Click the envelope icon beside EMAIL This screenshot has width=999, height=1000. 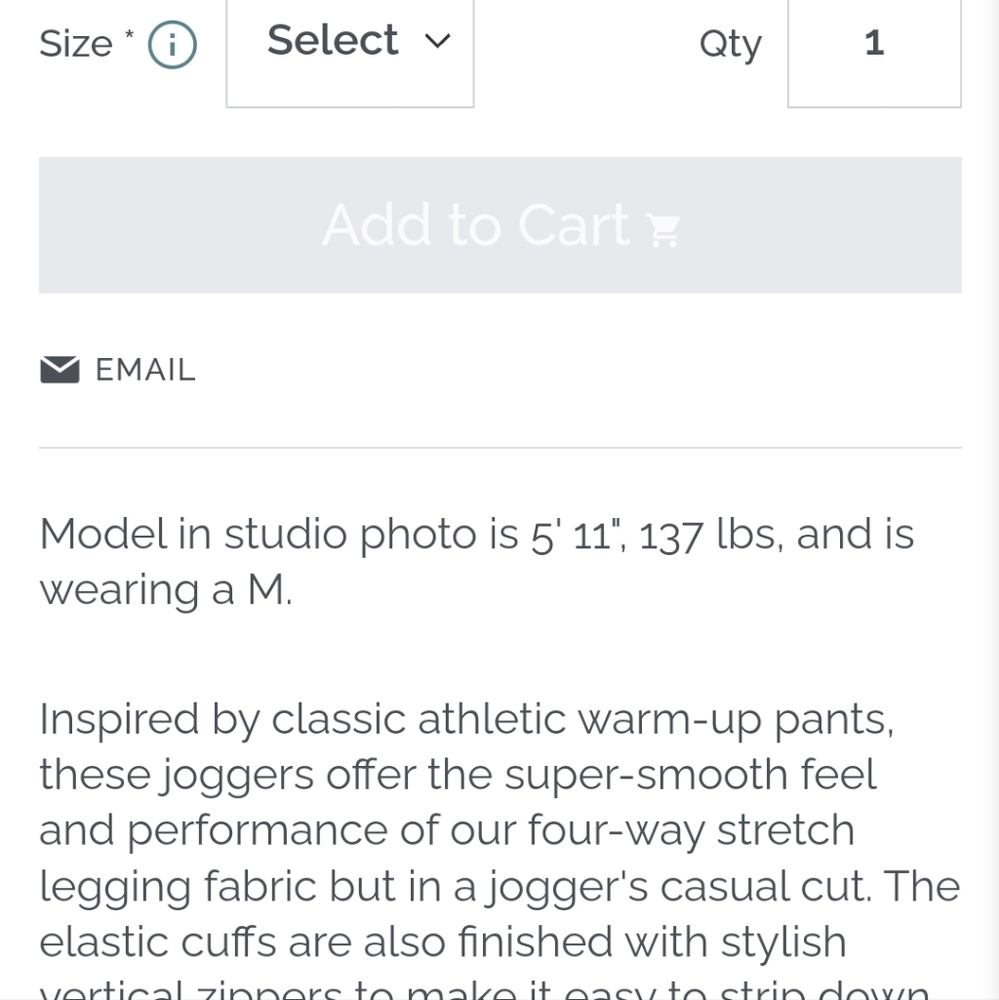(x=59, y=369)
